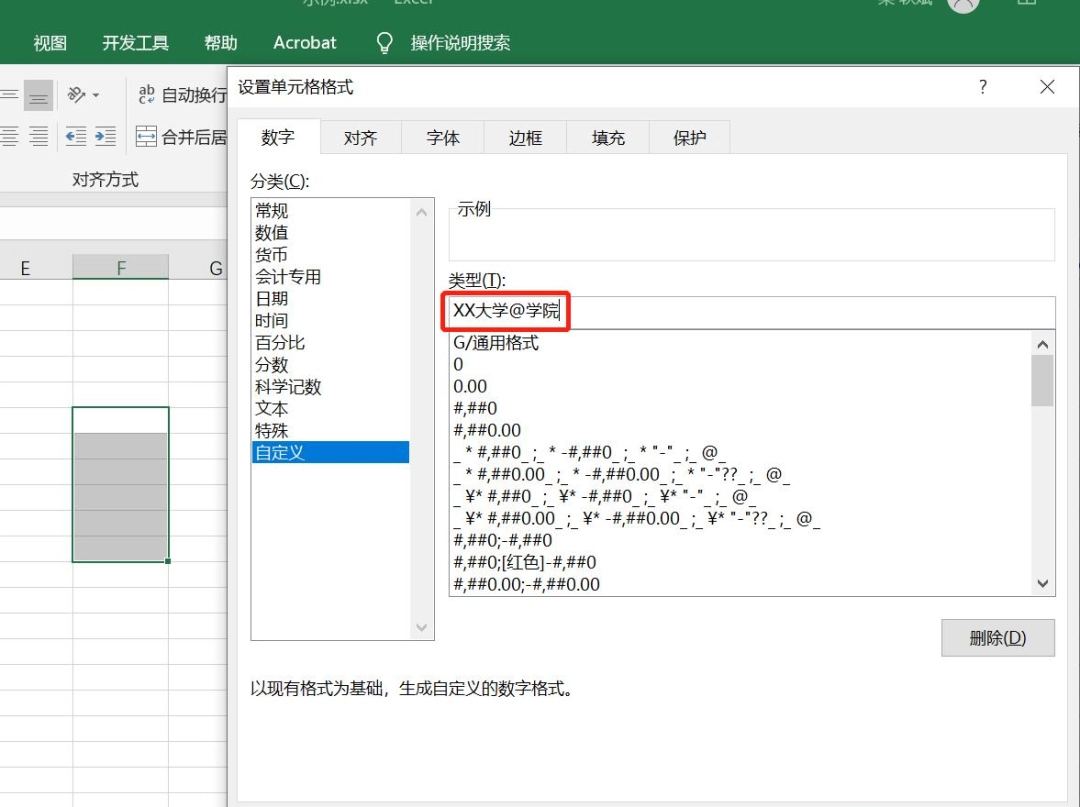1080x807 pixels.
Task: Open the Acrobat ribbon tab
Action: [x=304, y=43]
